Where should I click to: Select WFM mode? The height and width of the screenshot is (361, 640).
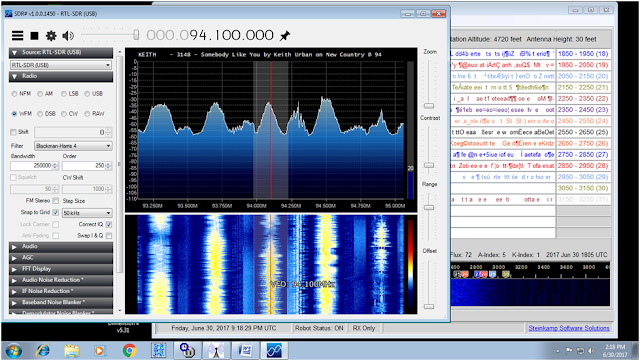click(14, 114)
